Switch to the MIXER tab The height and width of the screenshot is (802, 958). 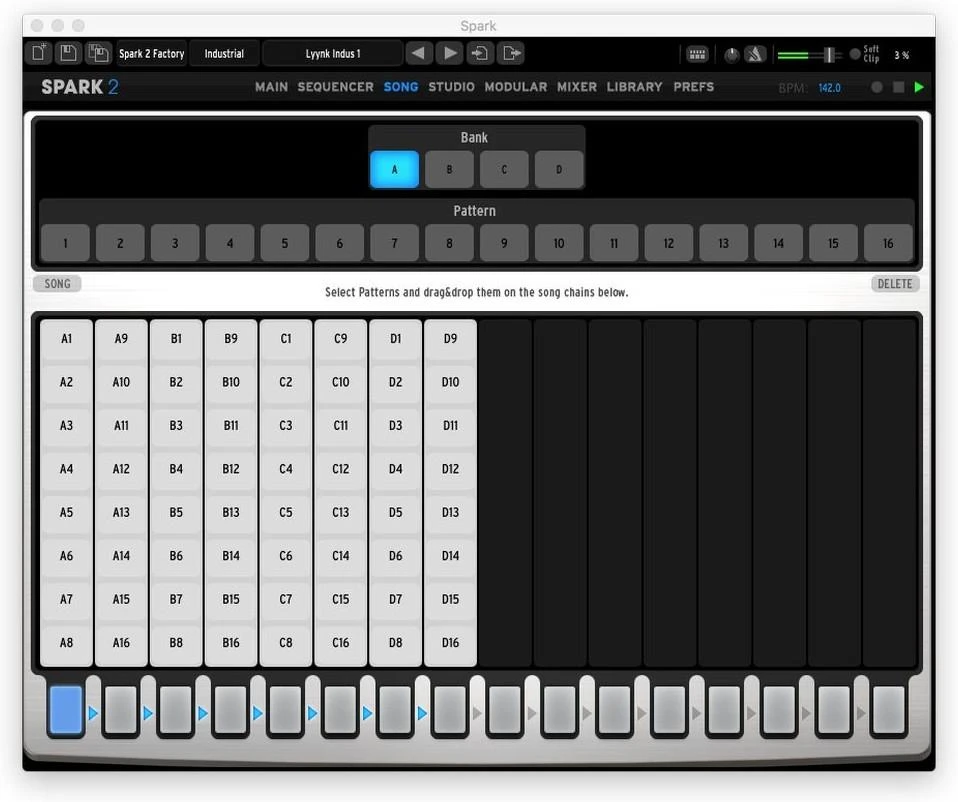point(577,87)
